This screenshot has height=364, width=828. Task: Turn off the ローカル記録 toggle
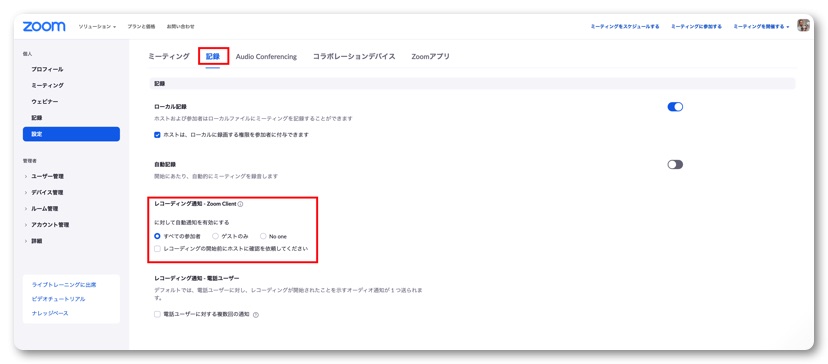[675, 107]
